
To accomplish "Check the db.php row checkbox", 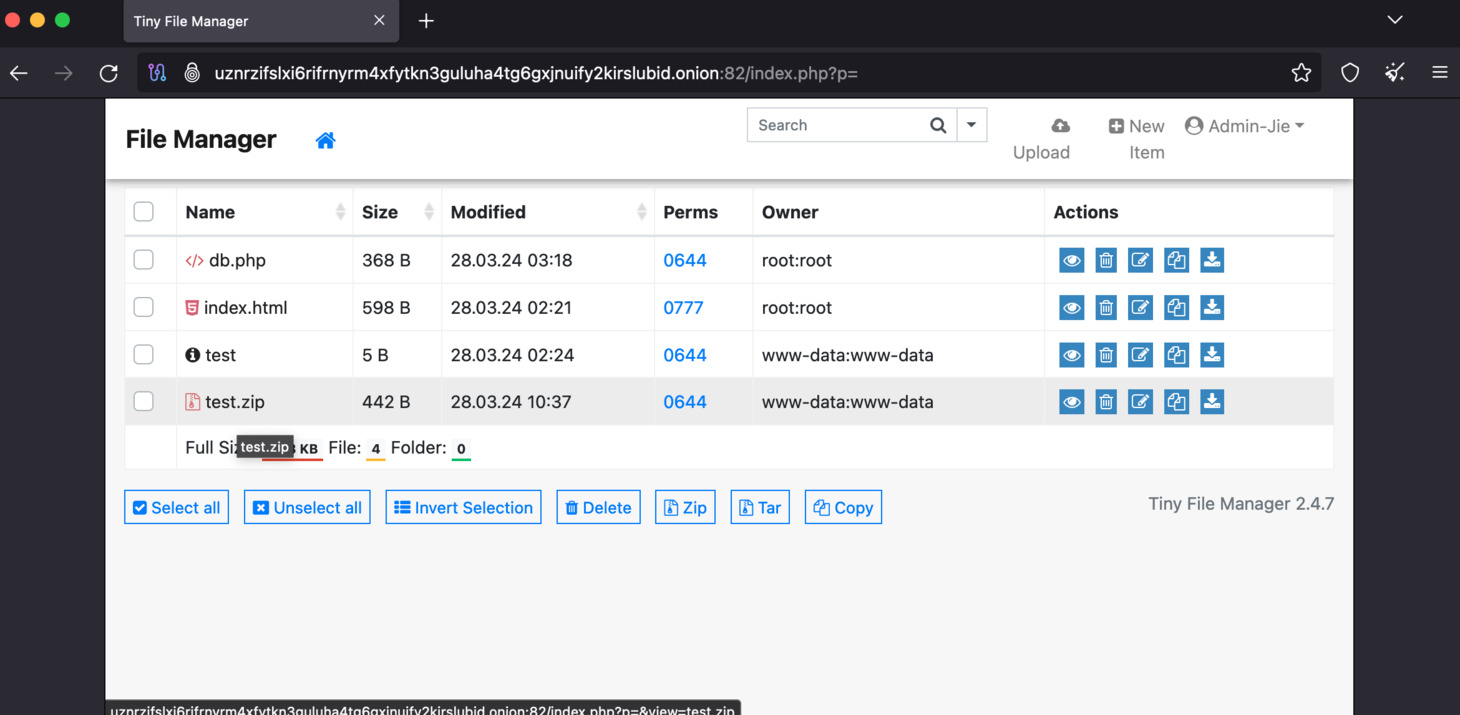I will pos(144,260).
